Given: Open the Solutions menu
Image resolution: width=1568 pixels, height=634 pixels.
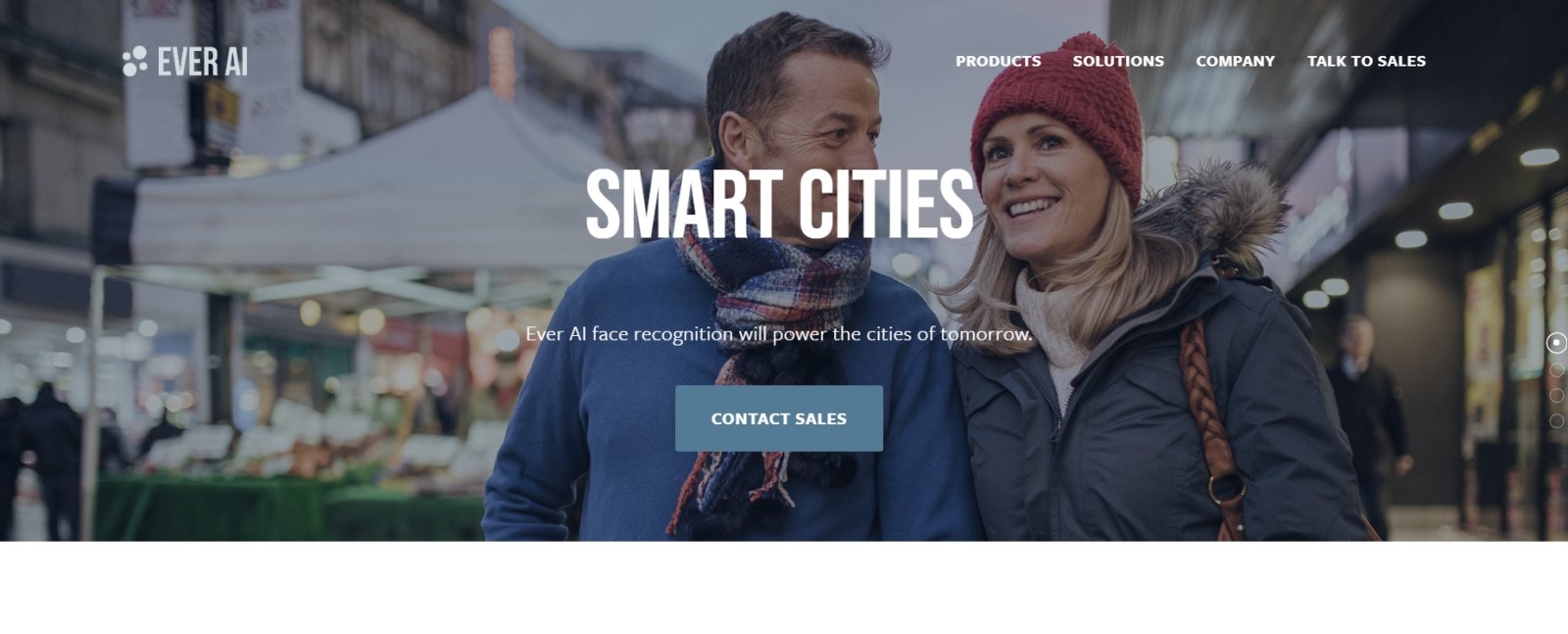Looking at the screenshot, I should pyautogui.click(x=1118, y=61).
